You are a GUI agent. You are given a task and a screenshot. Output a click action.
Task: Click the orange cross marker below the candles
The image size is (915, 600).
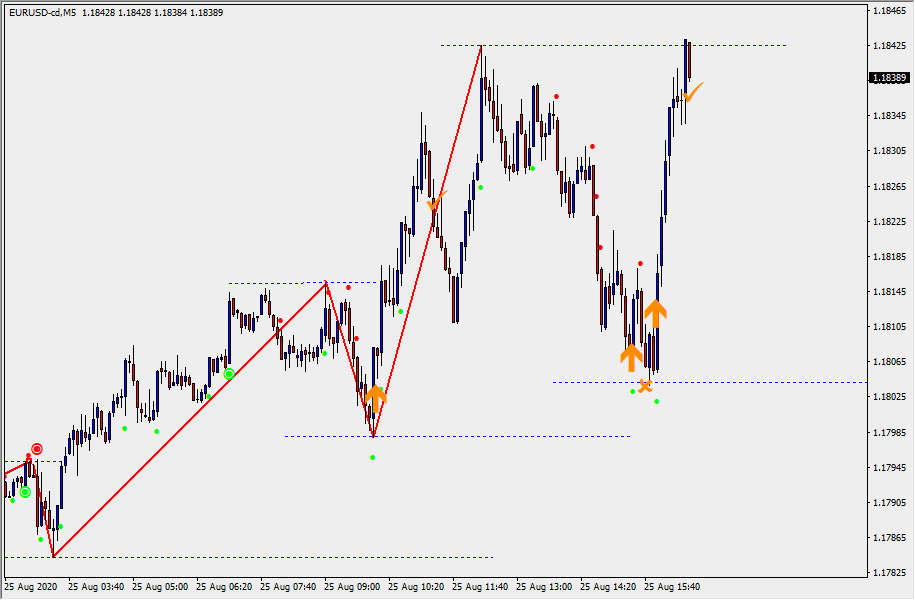pyautogui.click(x=645, y=385)
